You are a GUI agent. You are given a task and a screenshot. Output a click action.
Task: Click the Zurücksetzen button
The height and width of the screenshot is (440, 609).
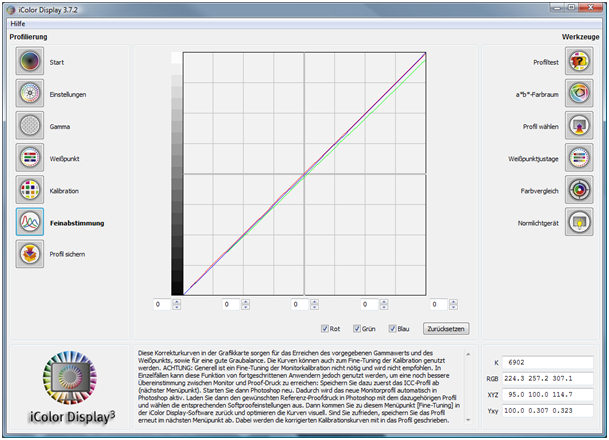445,327
